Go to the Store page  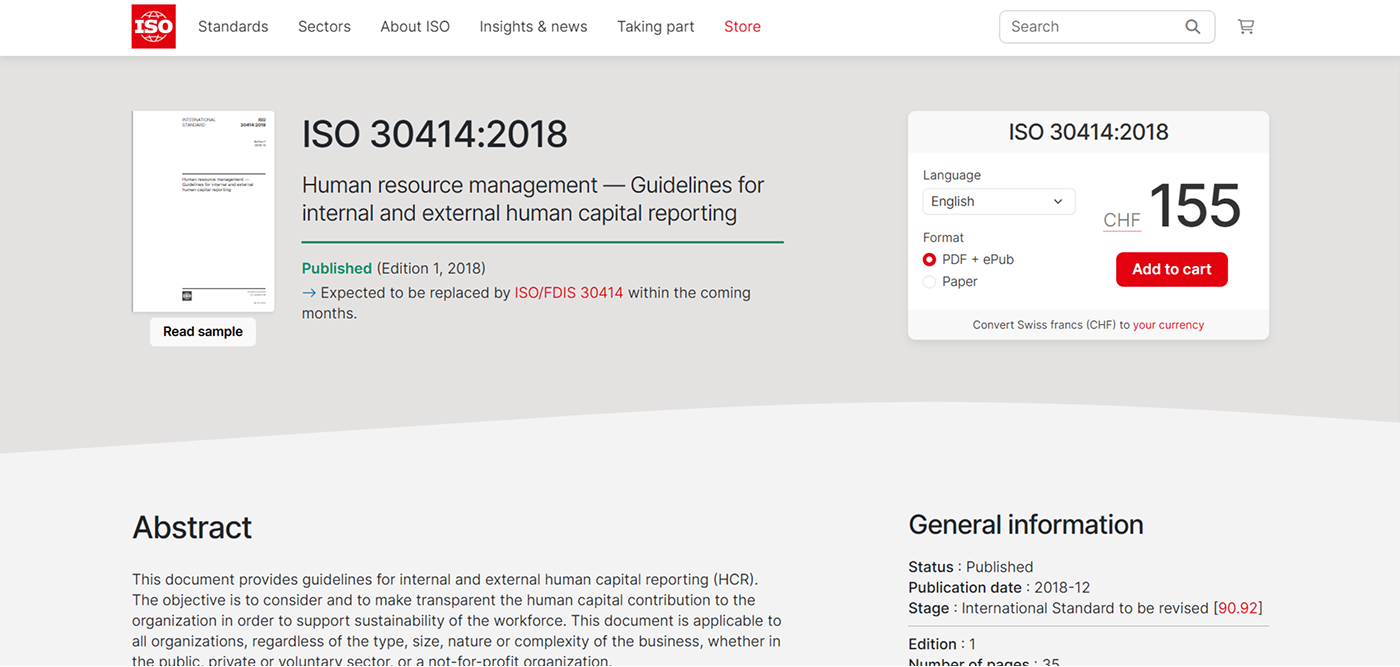742,27
